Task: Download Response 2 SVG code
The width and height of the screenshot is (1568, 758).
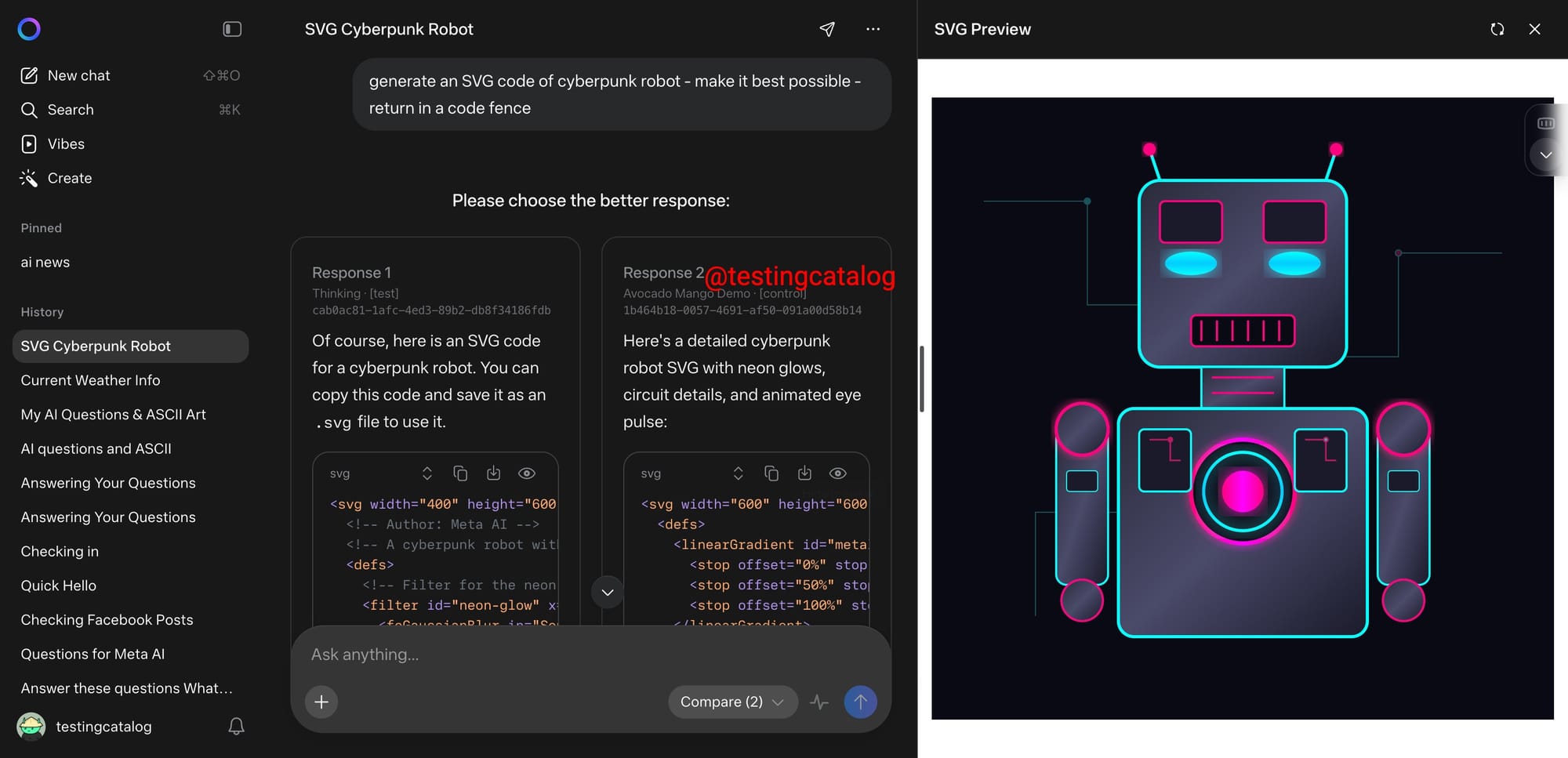Action: point(804,473)
